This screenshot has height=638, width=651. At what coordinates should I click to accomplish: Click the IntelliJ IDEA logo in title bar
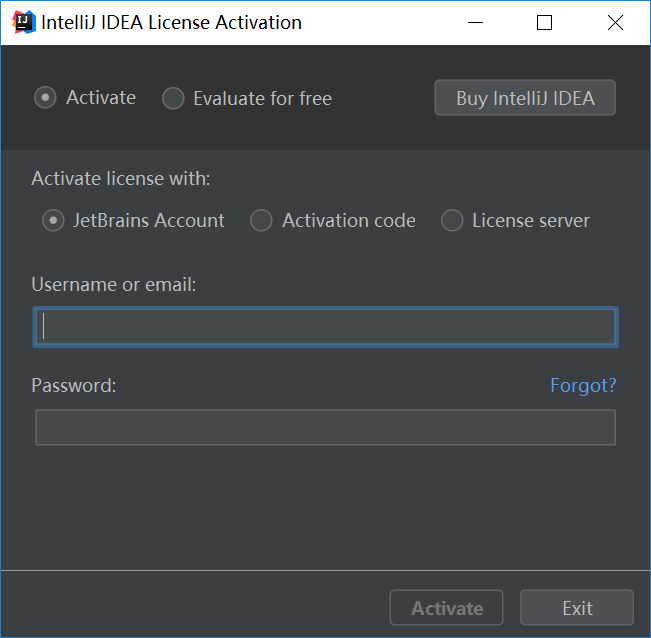(x=24, y=22)
